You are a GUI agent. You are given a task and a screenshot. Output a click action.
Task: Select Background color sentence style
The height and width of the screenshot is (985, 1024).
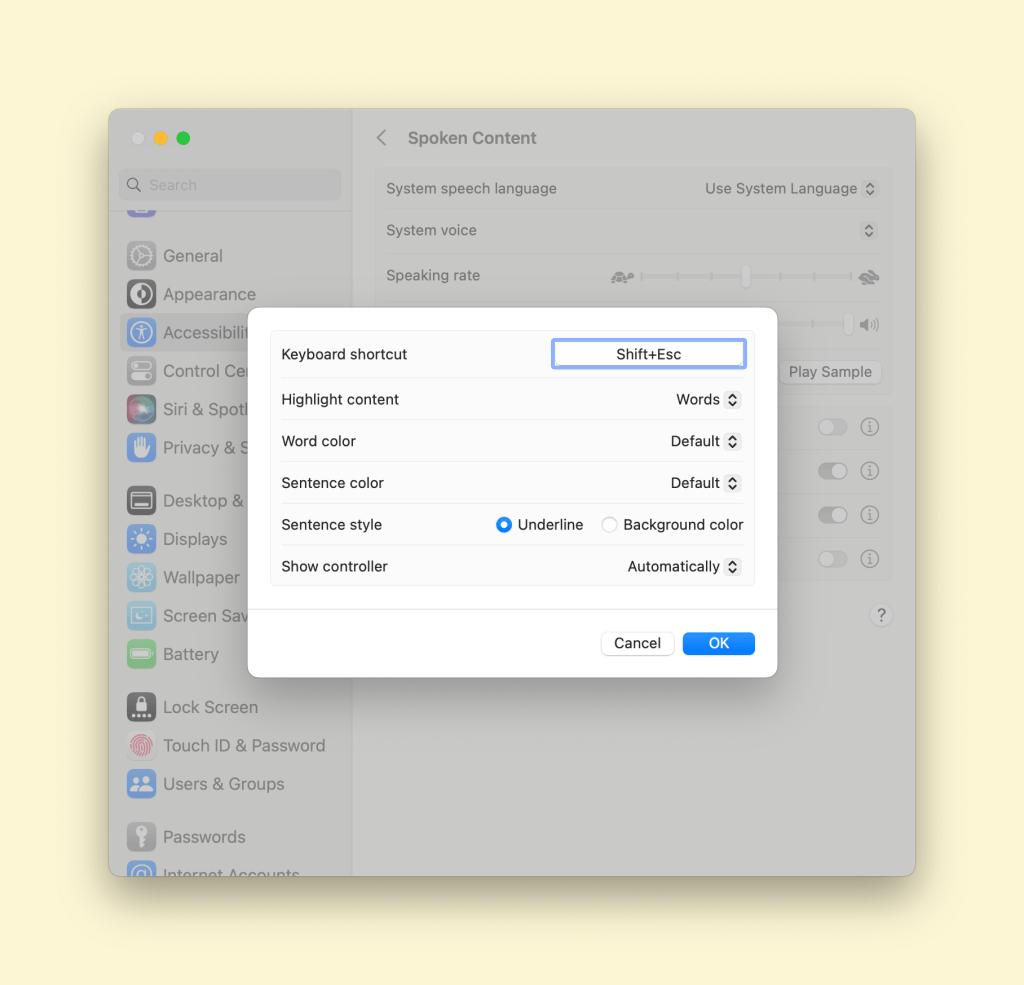[609, 525]
